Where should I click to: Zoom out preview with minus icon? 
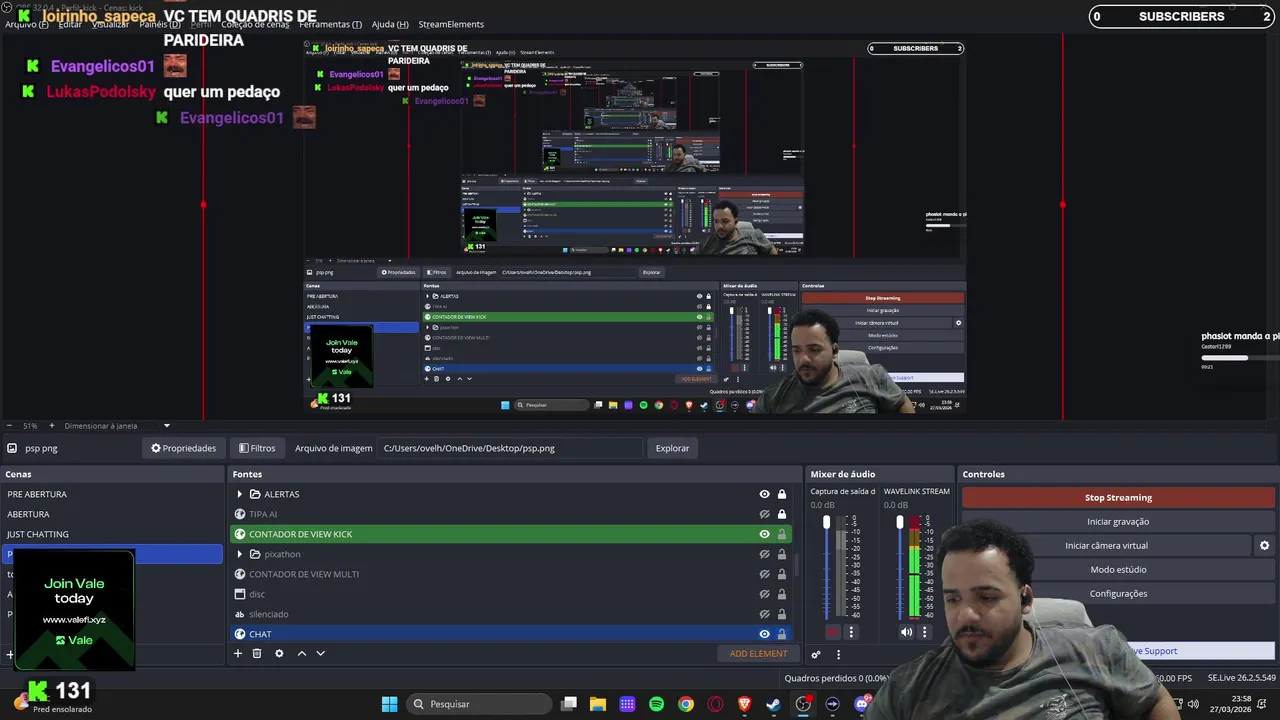tap(9, 425)
